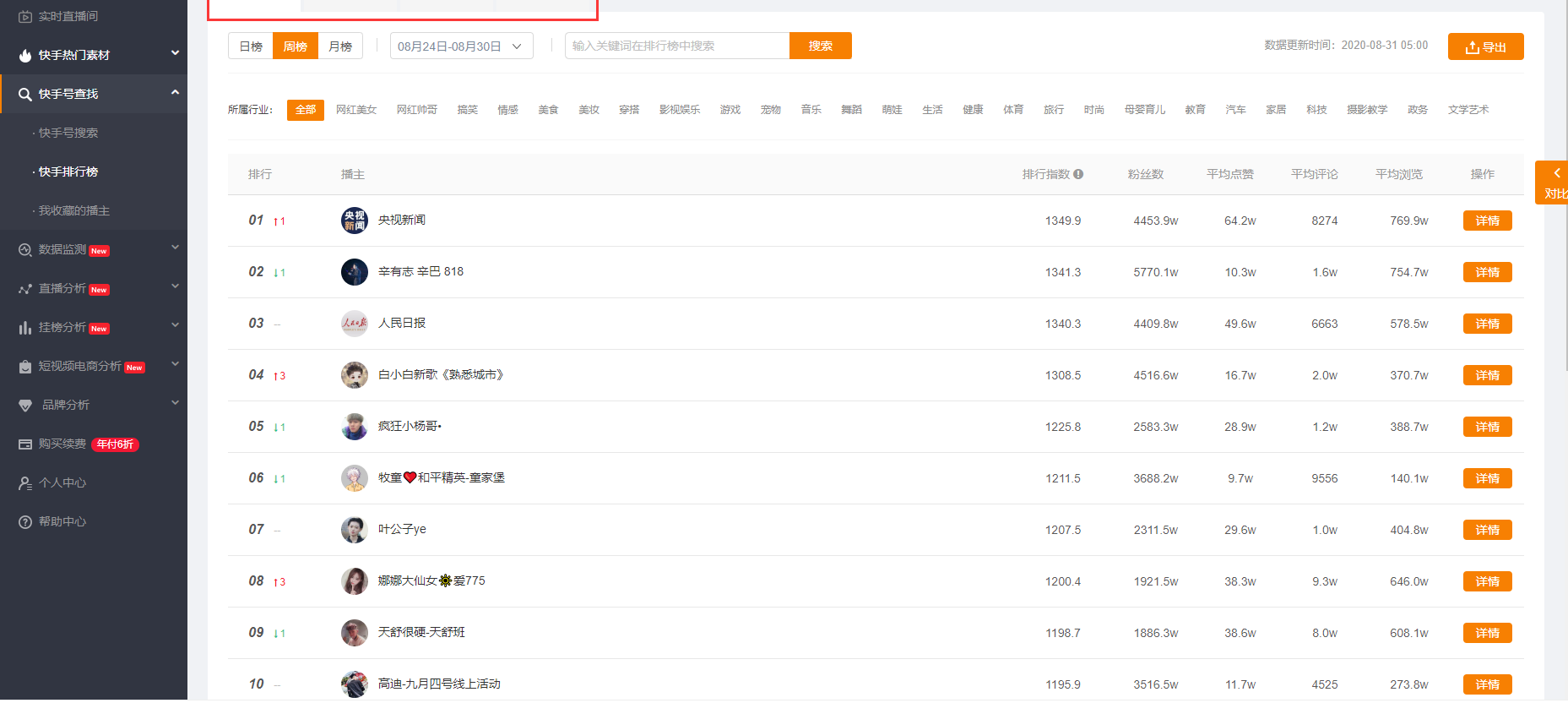
Task: Open 详情 for 娜娜大仙女
Action: pos(1488,581)
